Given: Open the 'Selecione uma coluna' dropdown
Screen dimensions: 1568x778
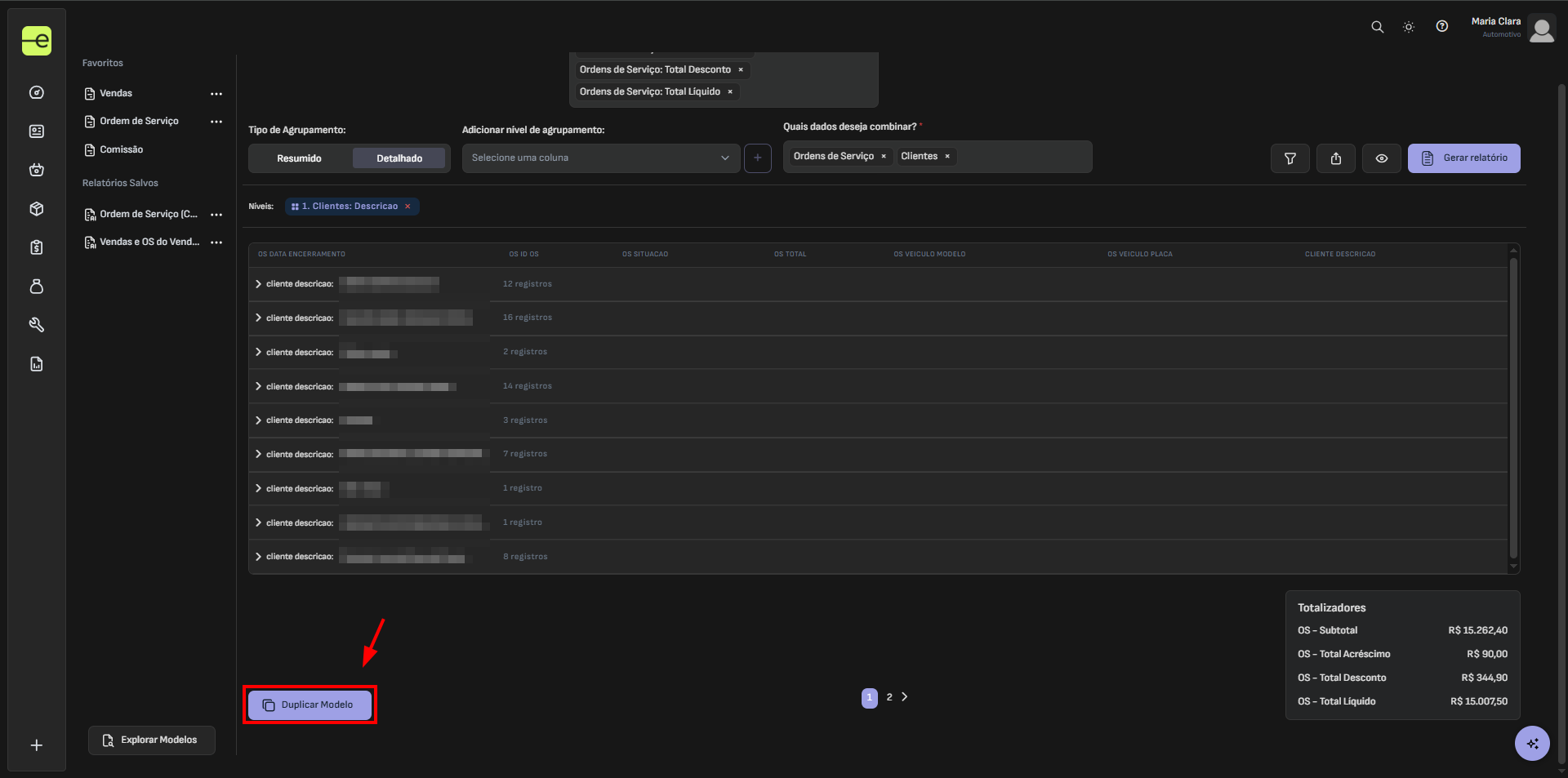Looking at the screenshot, I should [600, 158].
